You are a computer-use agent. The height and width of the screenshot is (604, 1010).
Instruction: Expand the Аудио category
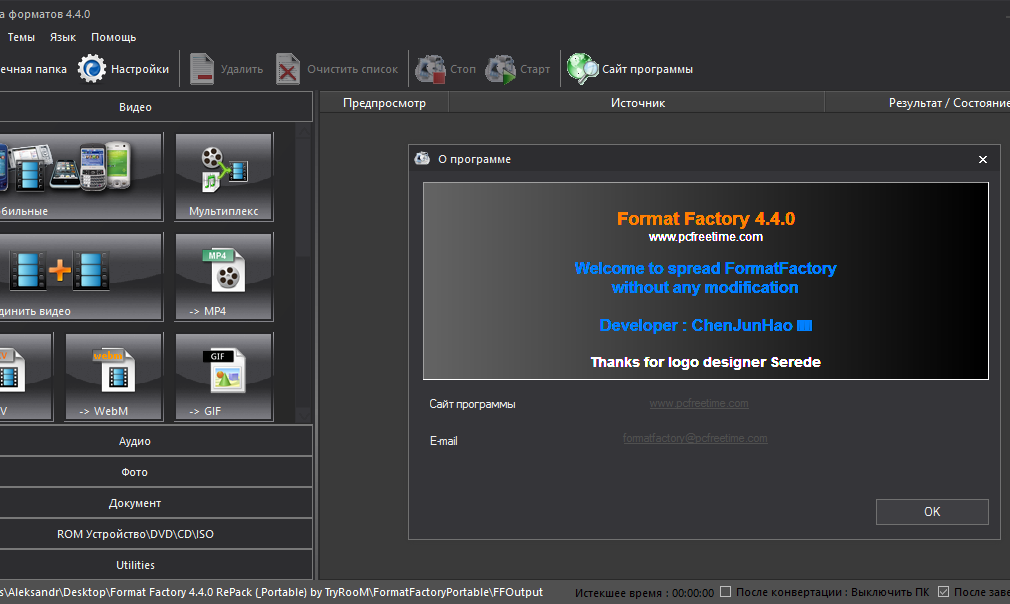[156, 441]
